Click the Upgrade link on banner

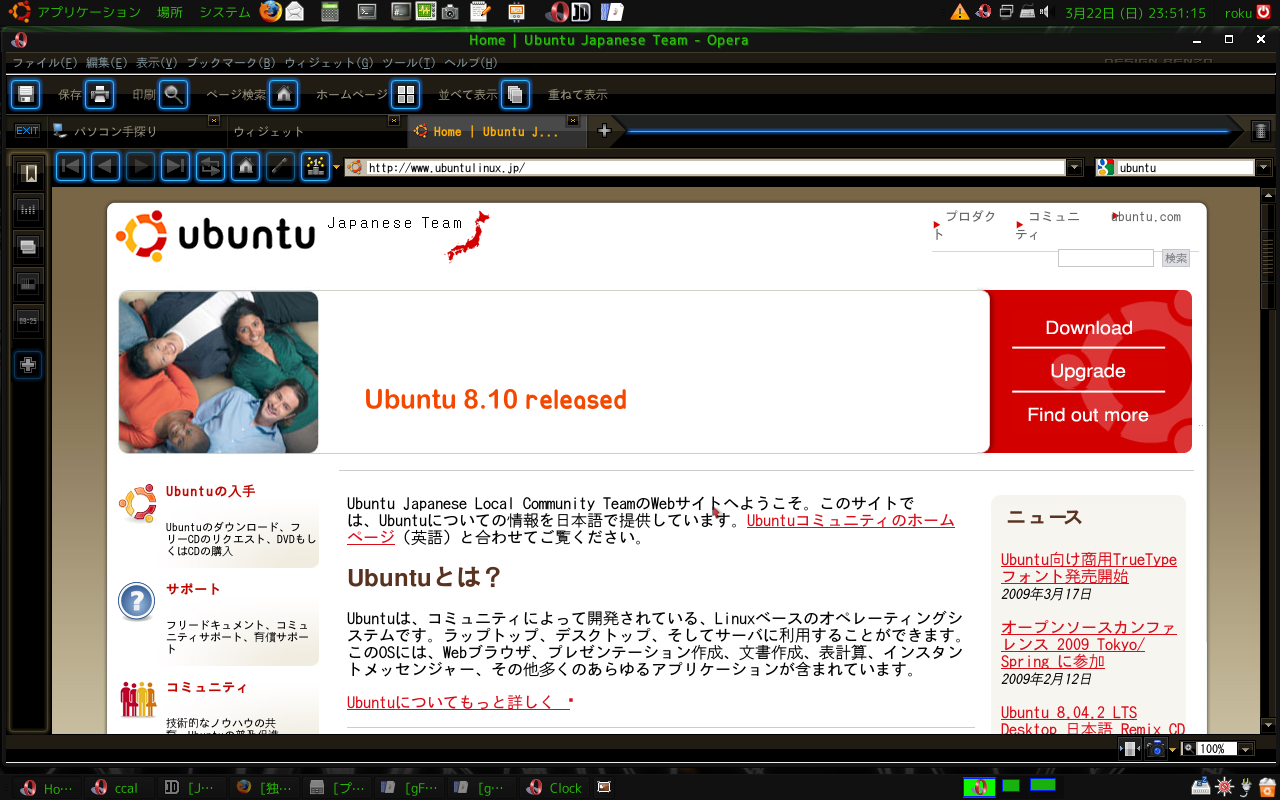coord(1088,371)
